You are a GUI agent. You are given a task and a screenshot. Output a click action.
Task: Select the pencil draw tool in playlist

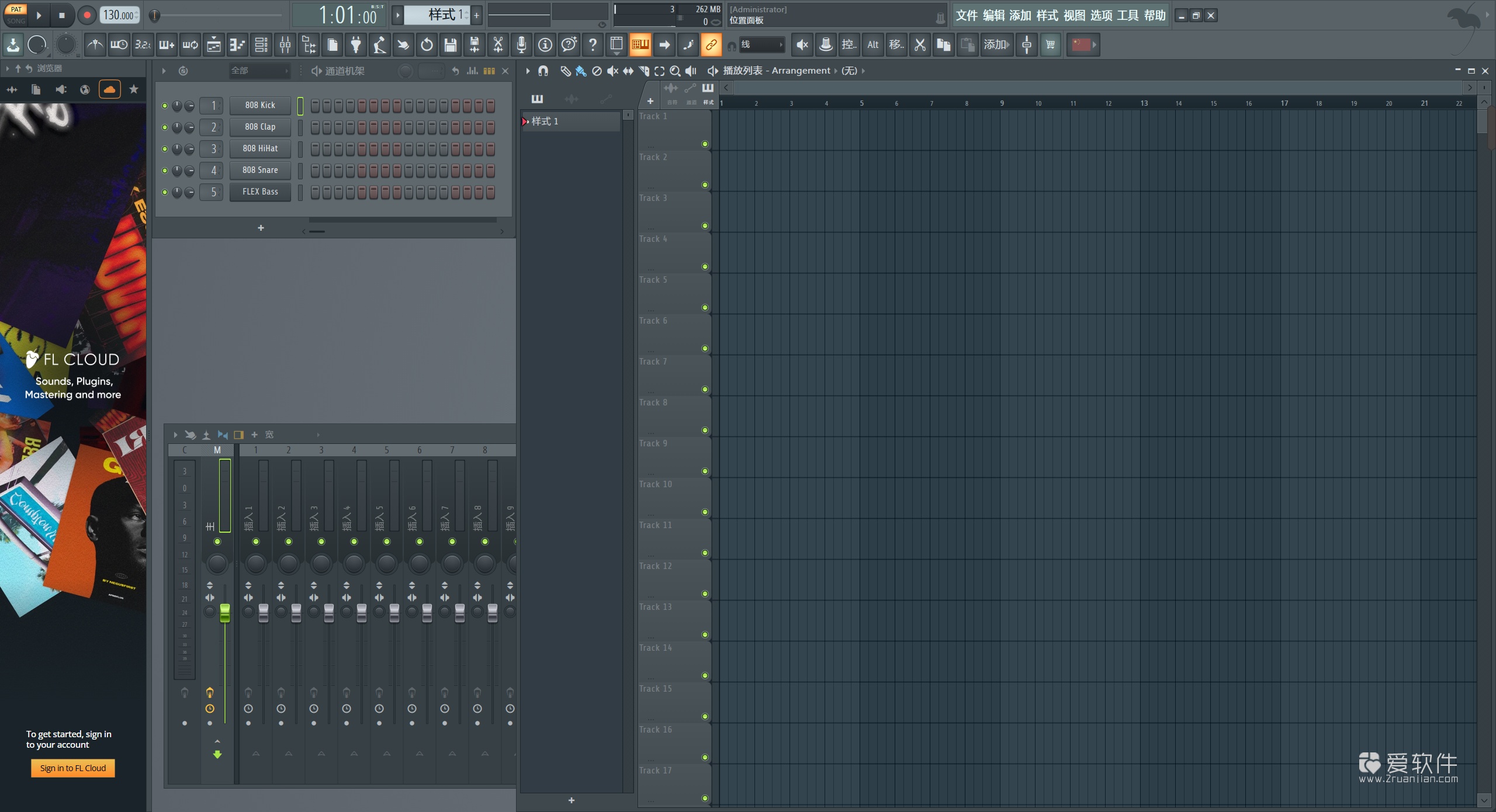coord(566,70)
